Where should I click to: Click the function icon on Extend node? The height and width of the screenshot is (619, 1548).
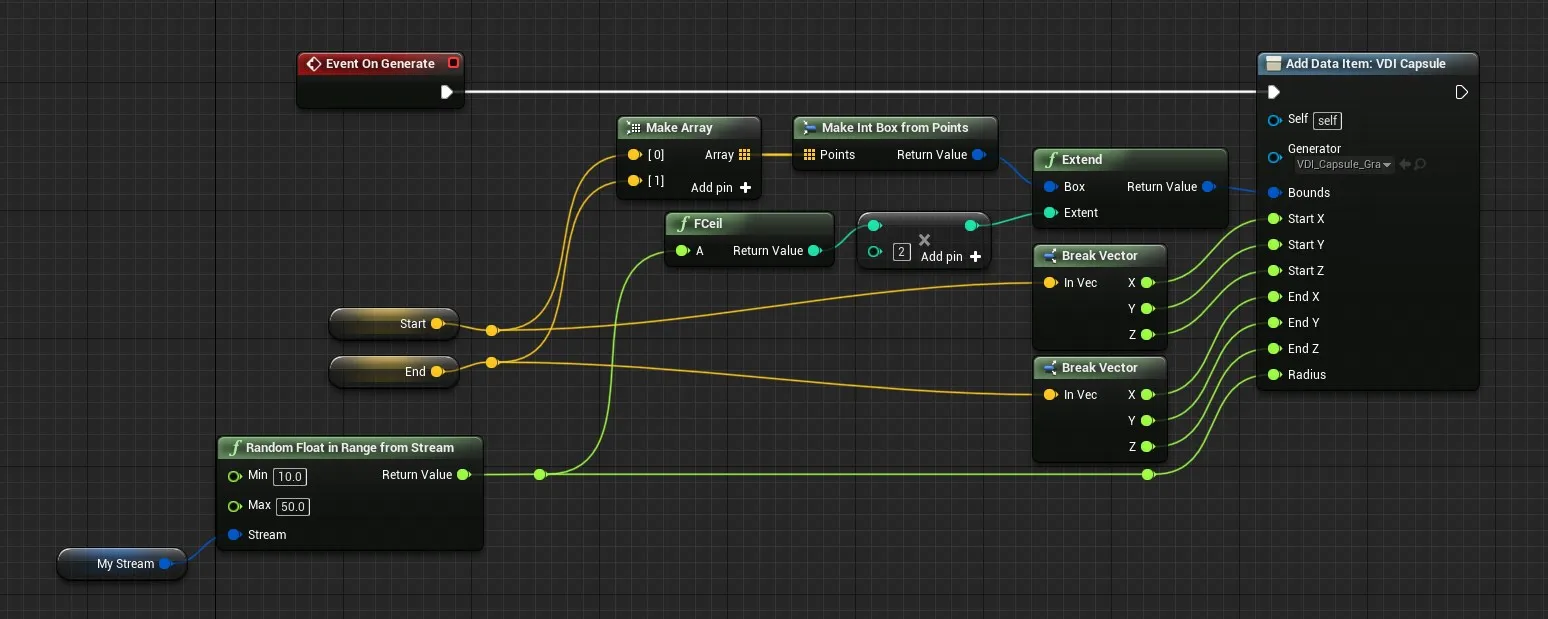(x=1049, y=160)
